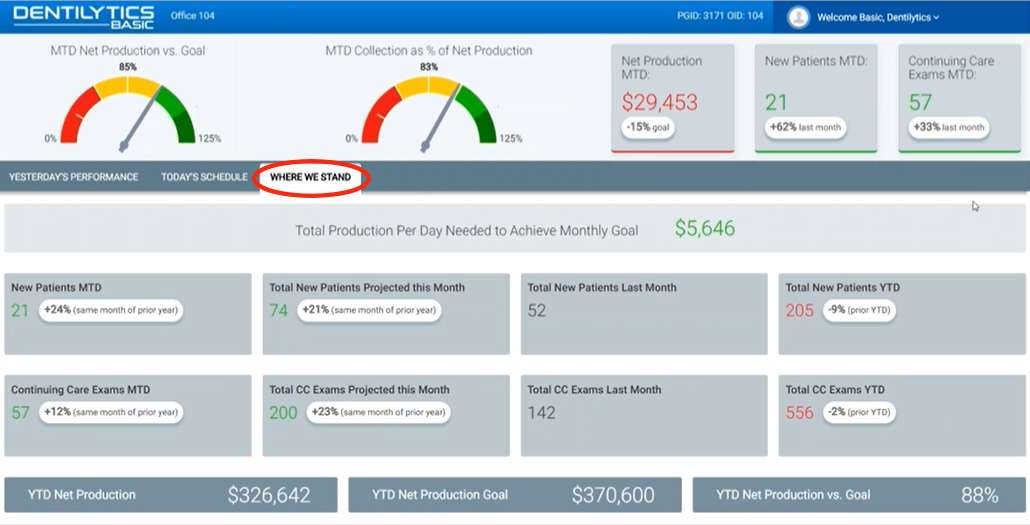Click the YTD Net Production Goal bar
The height and width of the screenshot is (525, 1030).
click(x=514, y=494)
